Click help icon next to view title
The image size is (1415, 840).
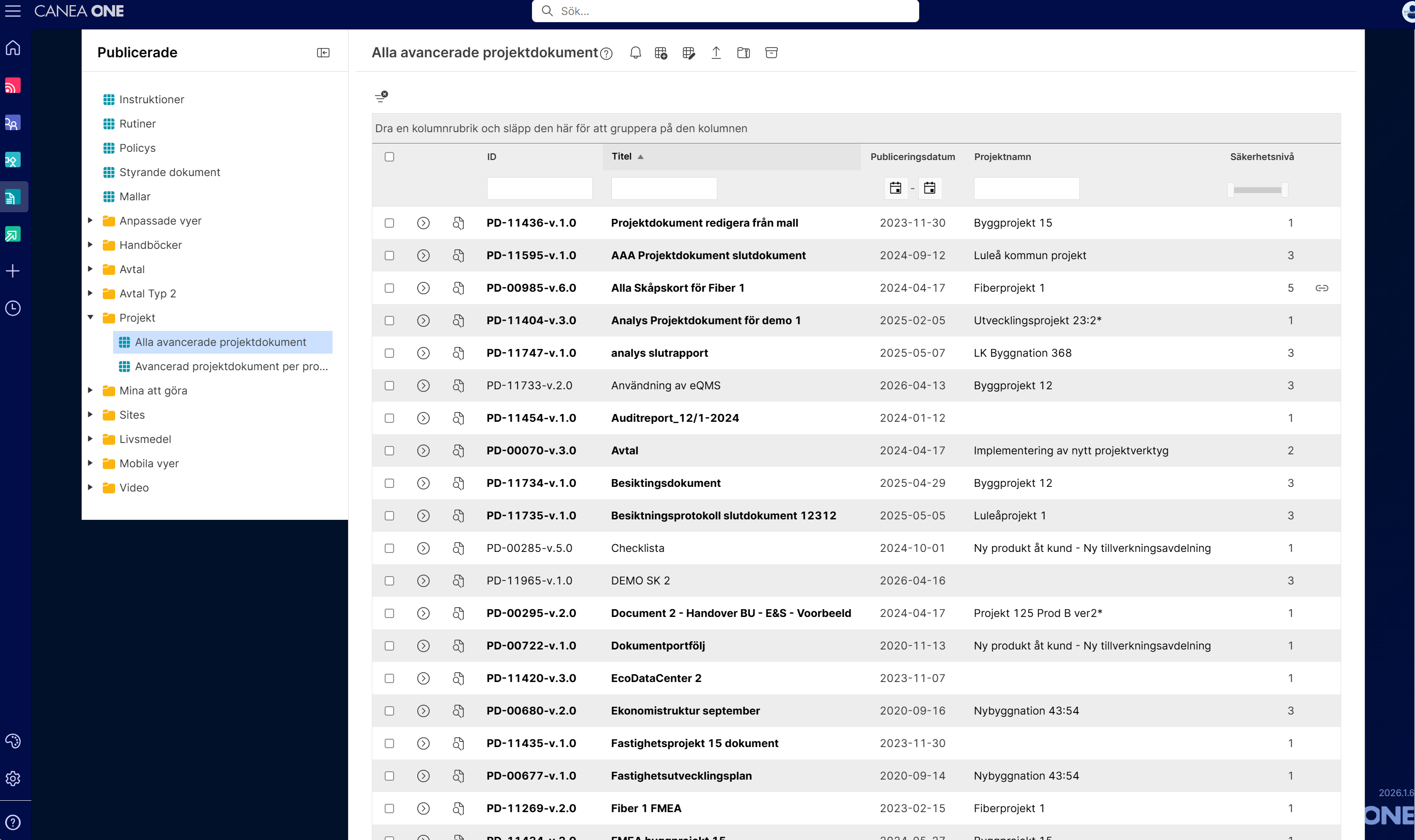pyautogui.click(x=606, y=54)
